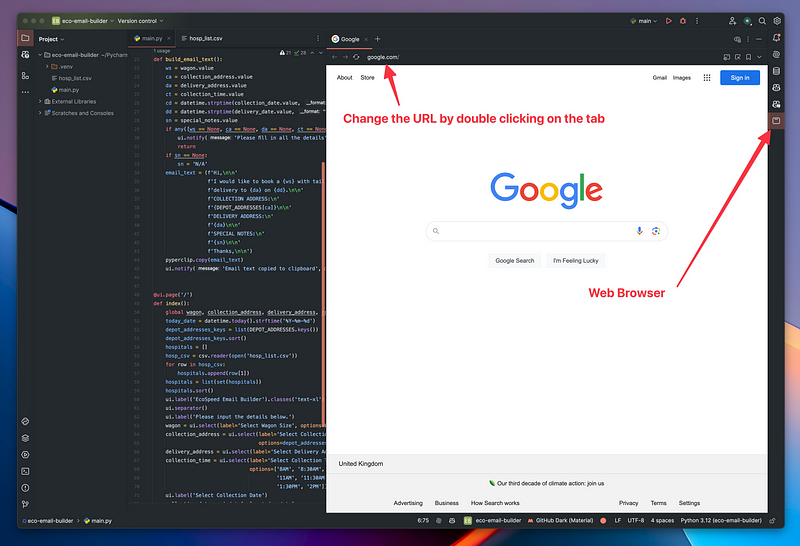Image resolution: width=800 pixels, height=546 pixels.
Task: Click the Google search input field
Action: (546, 231)
